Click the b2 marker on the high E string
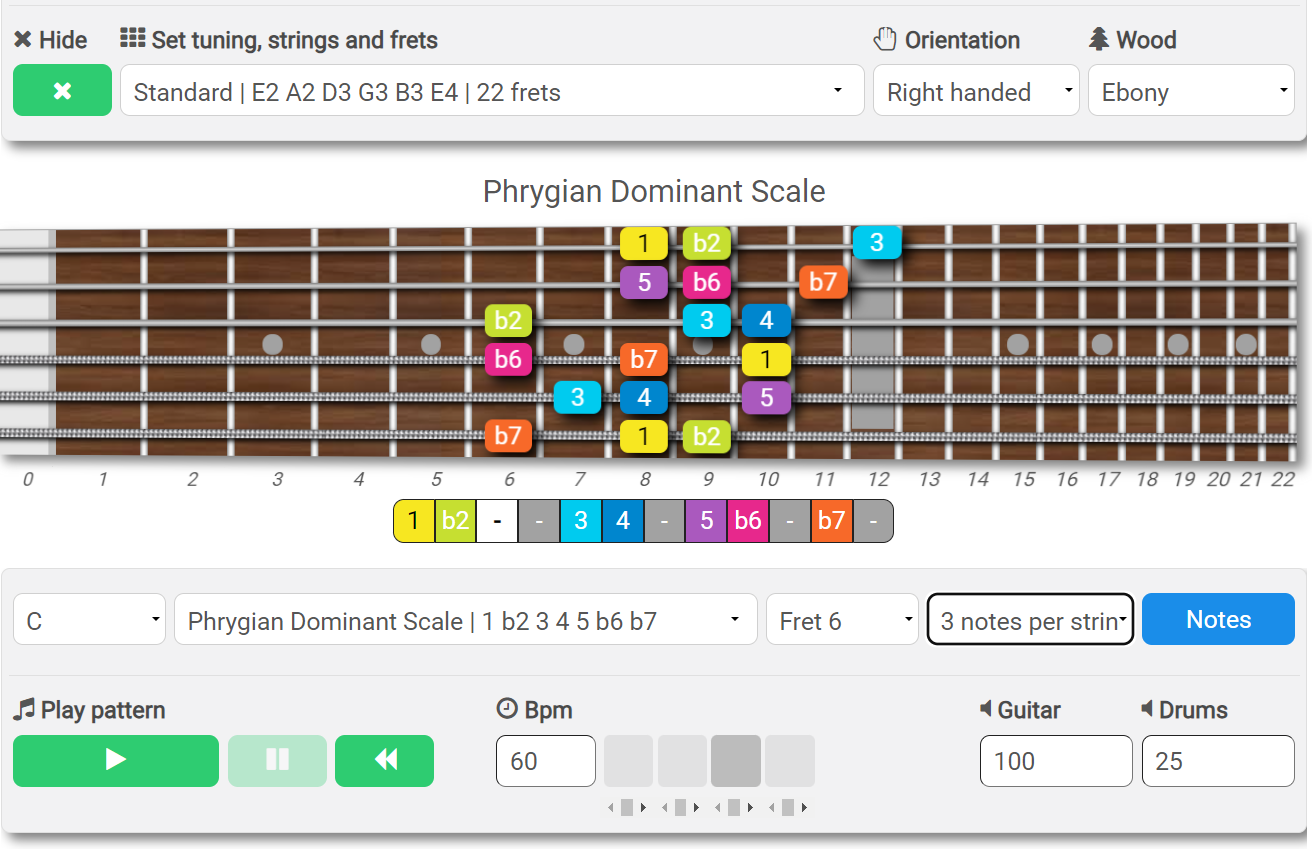Viewport: 1312px width, 849px height. click(707, 243)
